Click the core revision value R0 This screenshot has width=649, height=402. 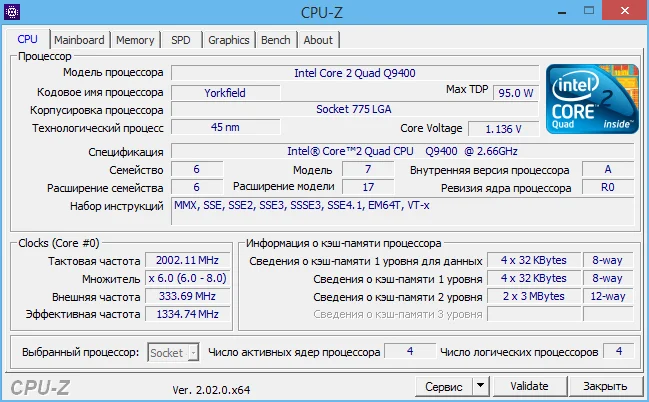[x=608, y=187]
